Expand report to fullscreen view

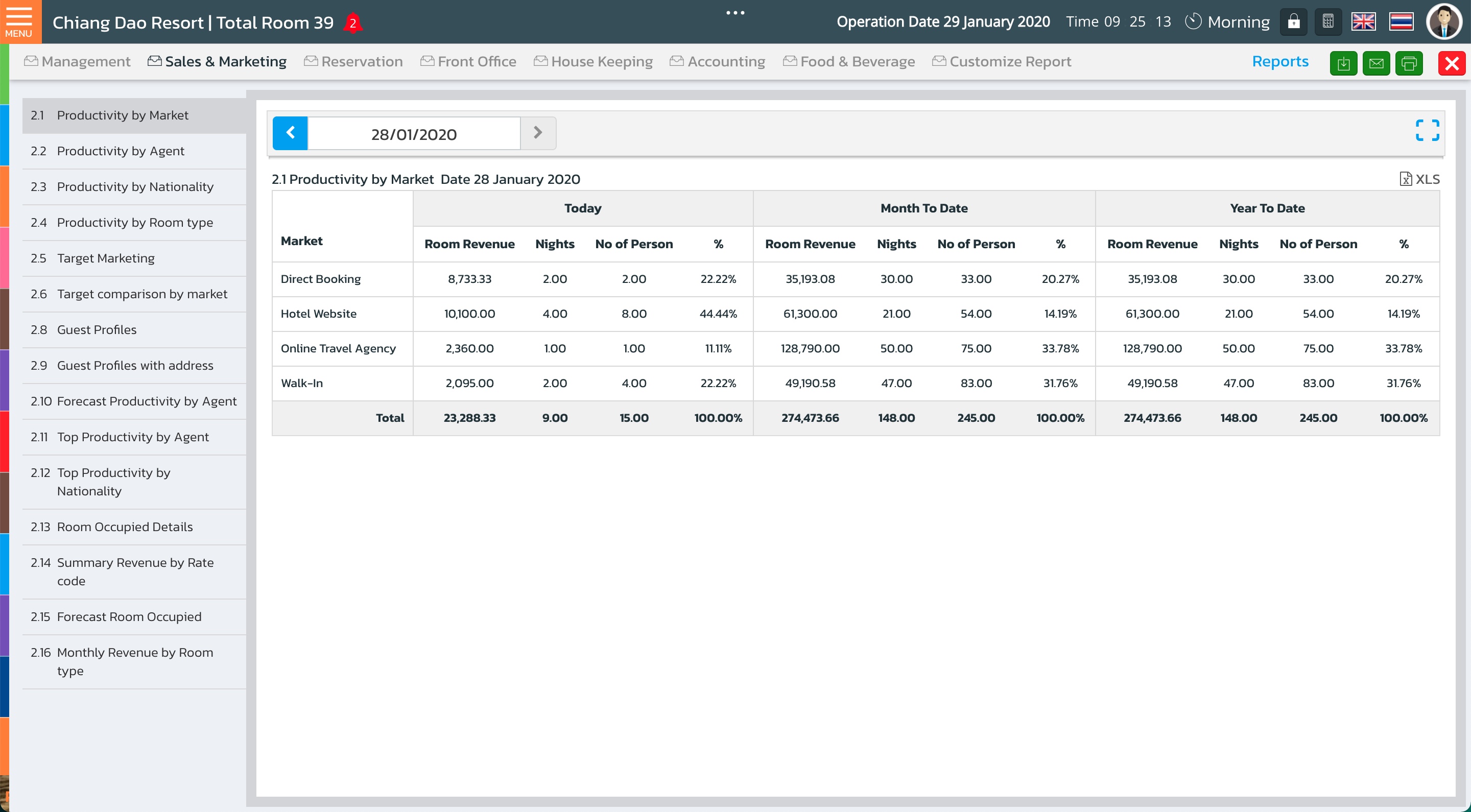(x=1427, y=130)
